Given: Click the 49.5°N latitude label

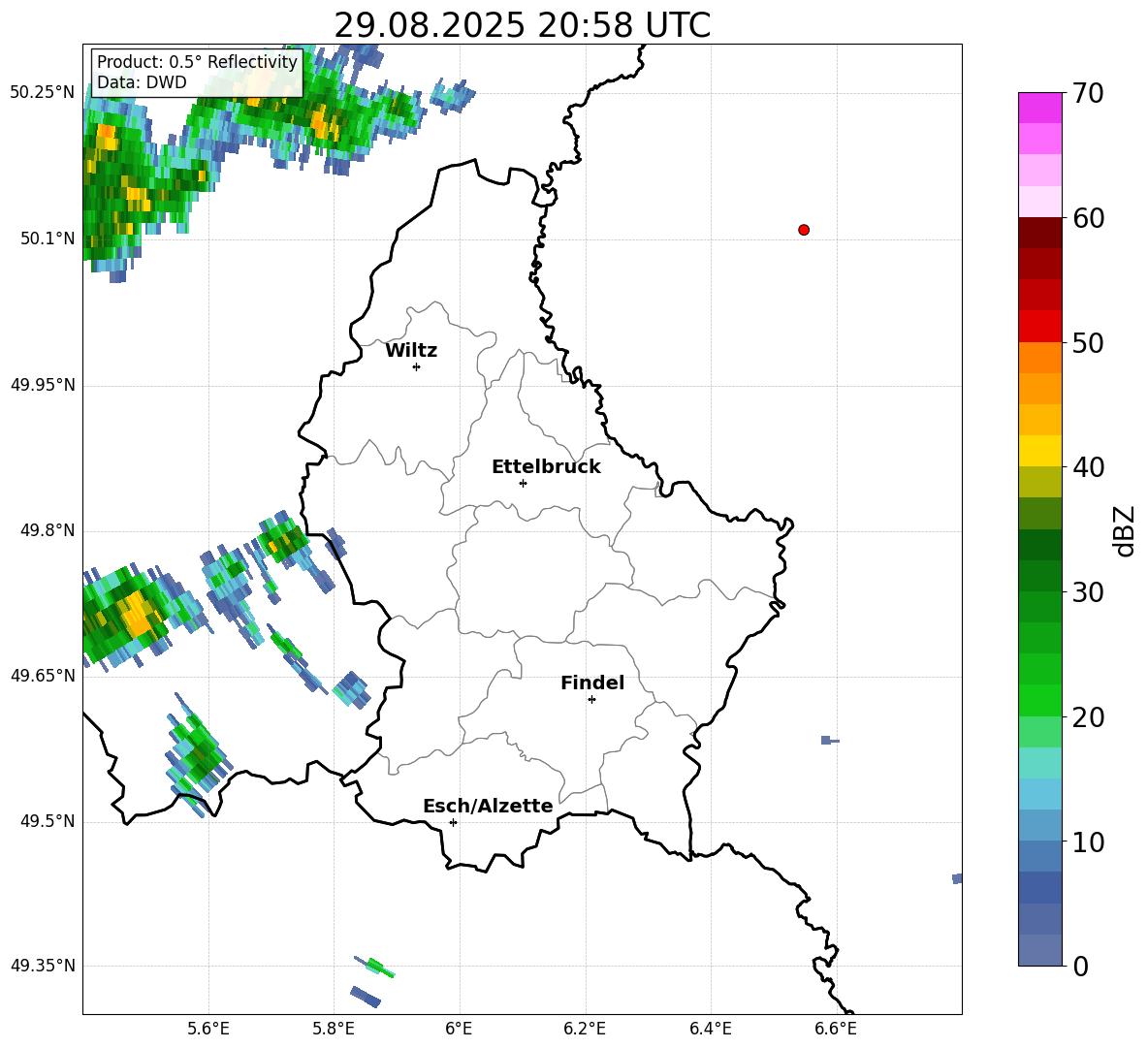Looking at the screenshot, I should click(48, 821).
